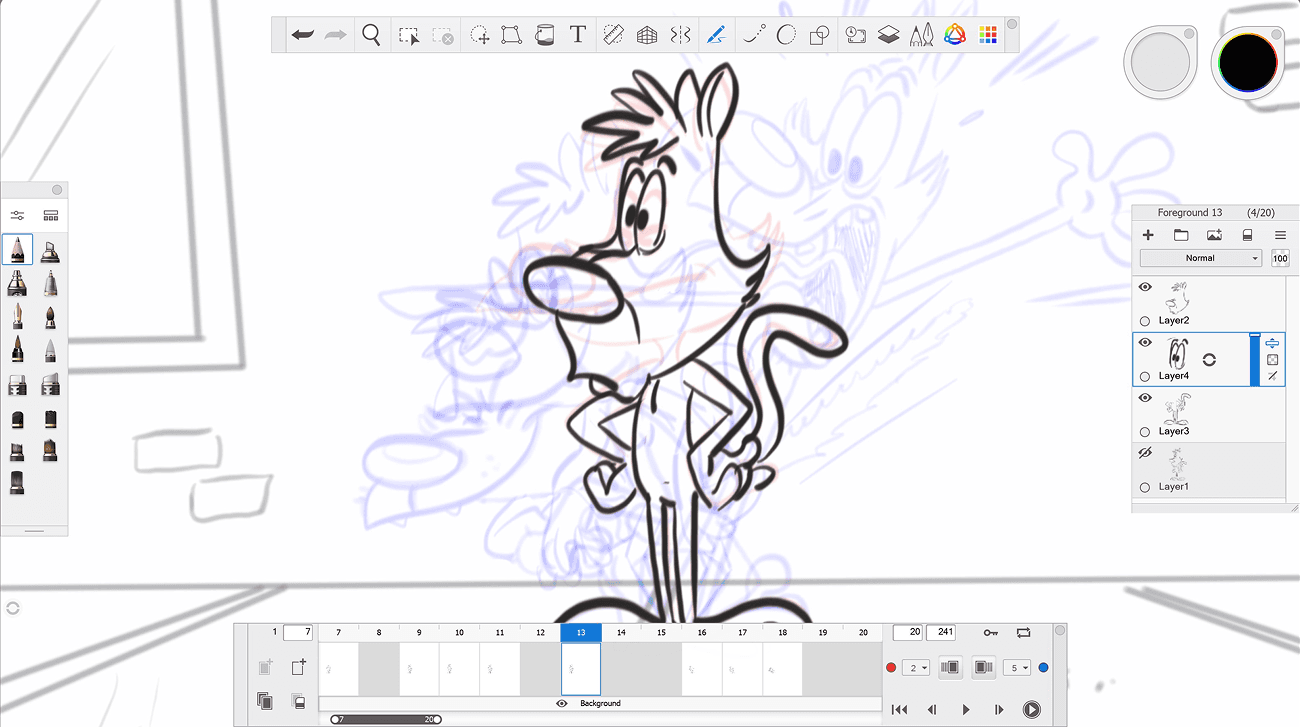Select the Transform/Distort tool
Viewport: 1300px width, 727px height.
point(511,35)
